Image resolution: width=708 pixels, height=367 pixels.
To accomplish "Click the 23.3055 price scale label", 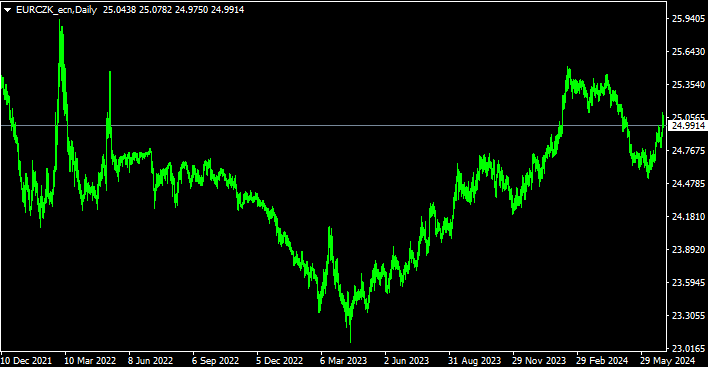I will (688, 315).
